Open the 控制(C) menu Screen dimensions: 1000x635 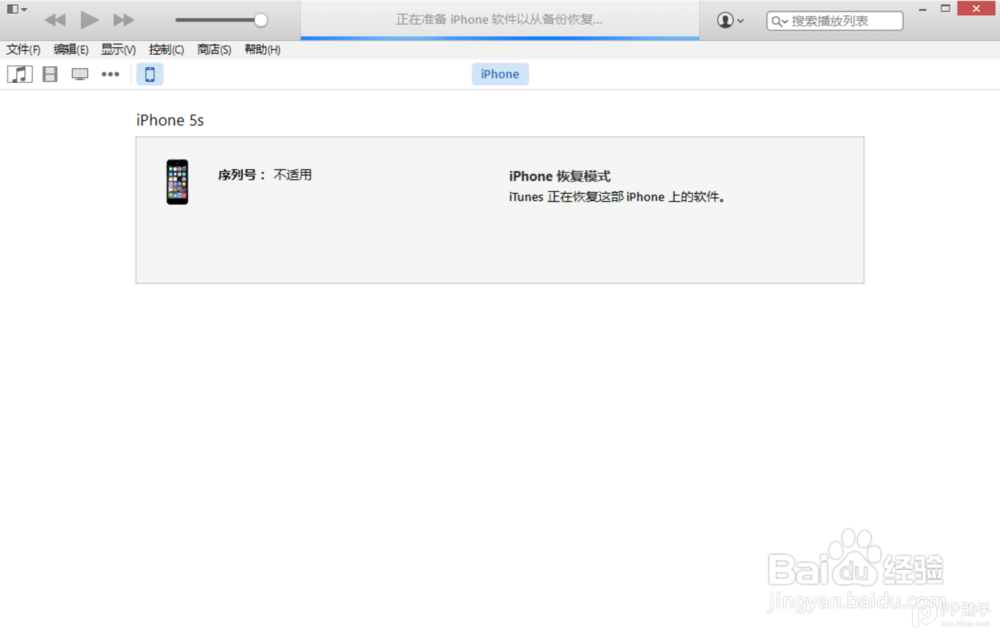tap(166, 50)
